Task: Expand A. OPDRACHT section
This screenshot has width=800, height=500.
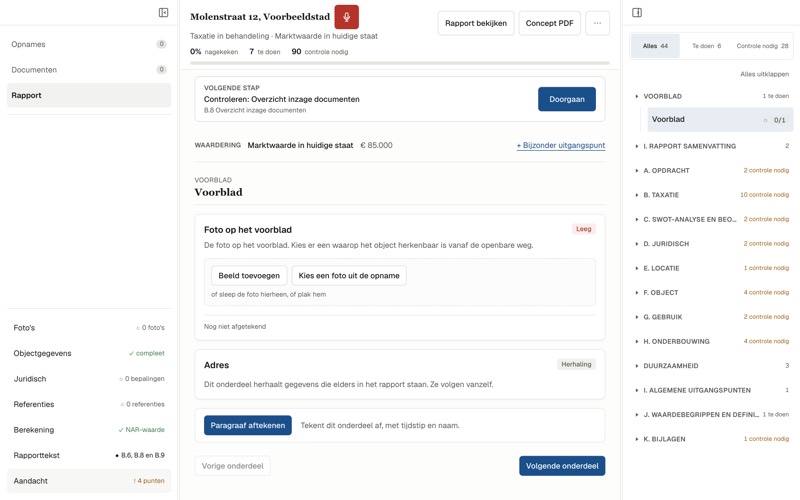Action: tap(712, 171)
